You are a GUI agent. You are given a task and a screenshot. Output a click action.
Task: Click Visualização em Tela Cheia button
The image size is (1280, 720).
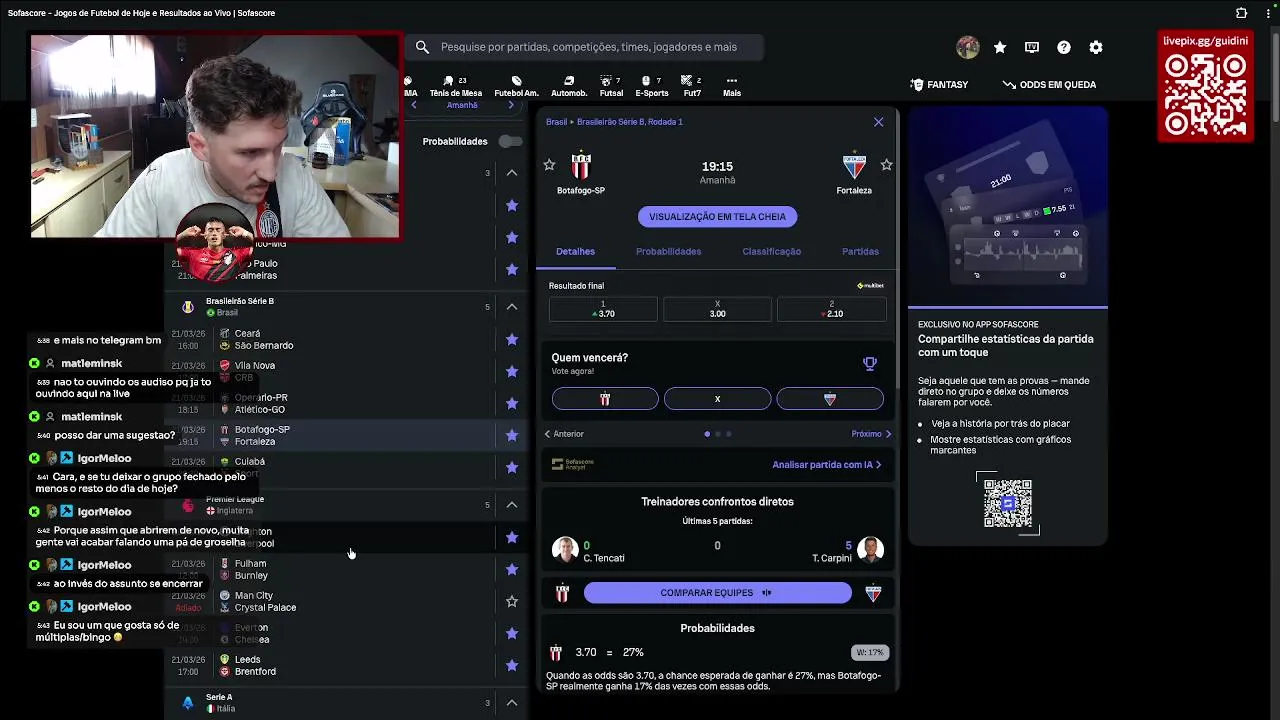pyautogui.click(x=717, y=216)
